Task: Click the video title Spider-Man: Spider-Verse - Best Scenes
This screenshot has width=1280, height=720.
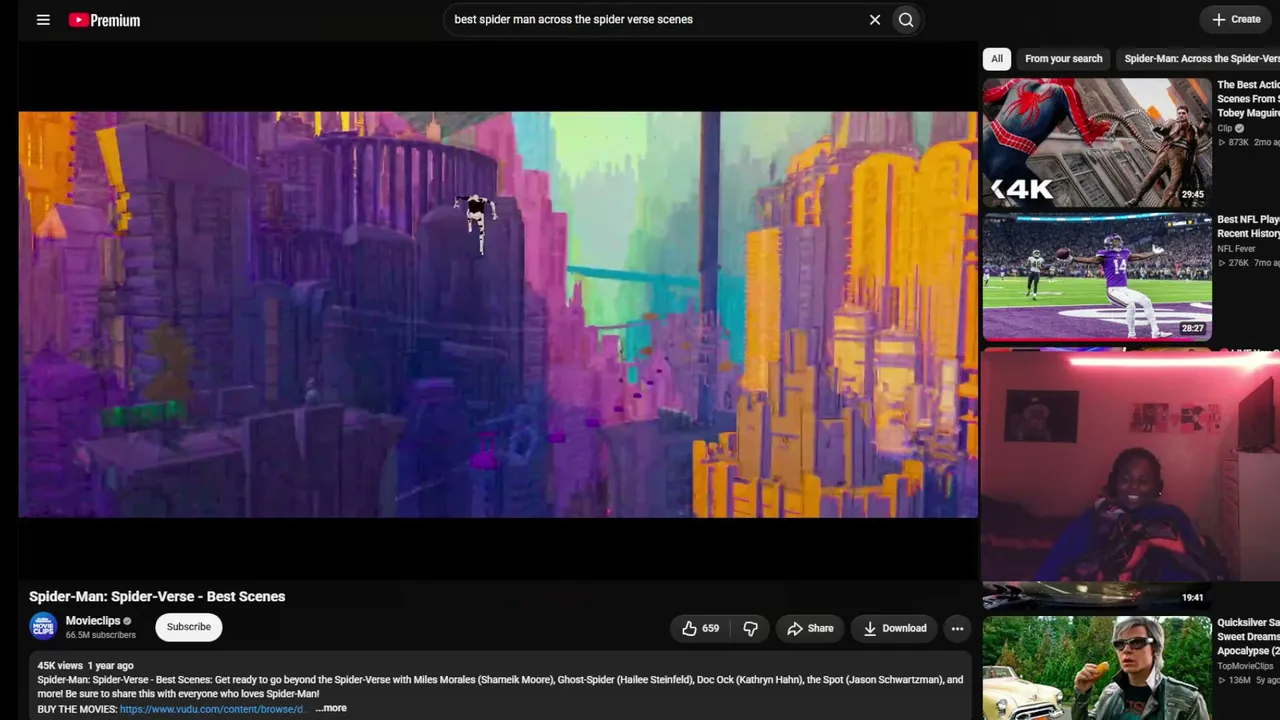Action: 157,596
